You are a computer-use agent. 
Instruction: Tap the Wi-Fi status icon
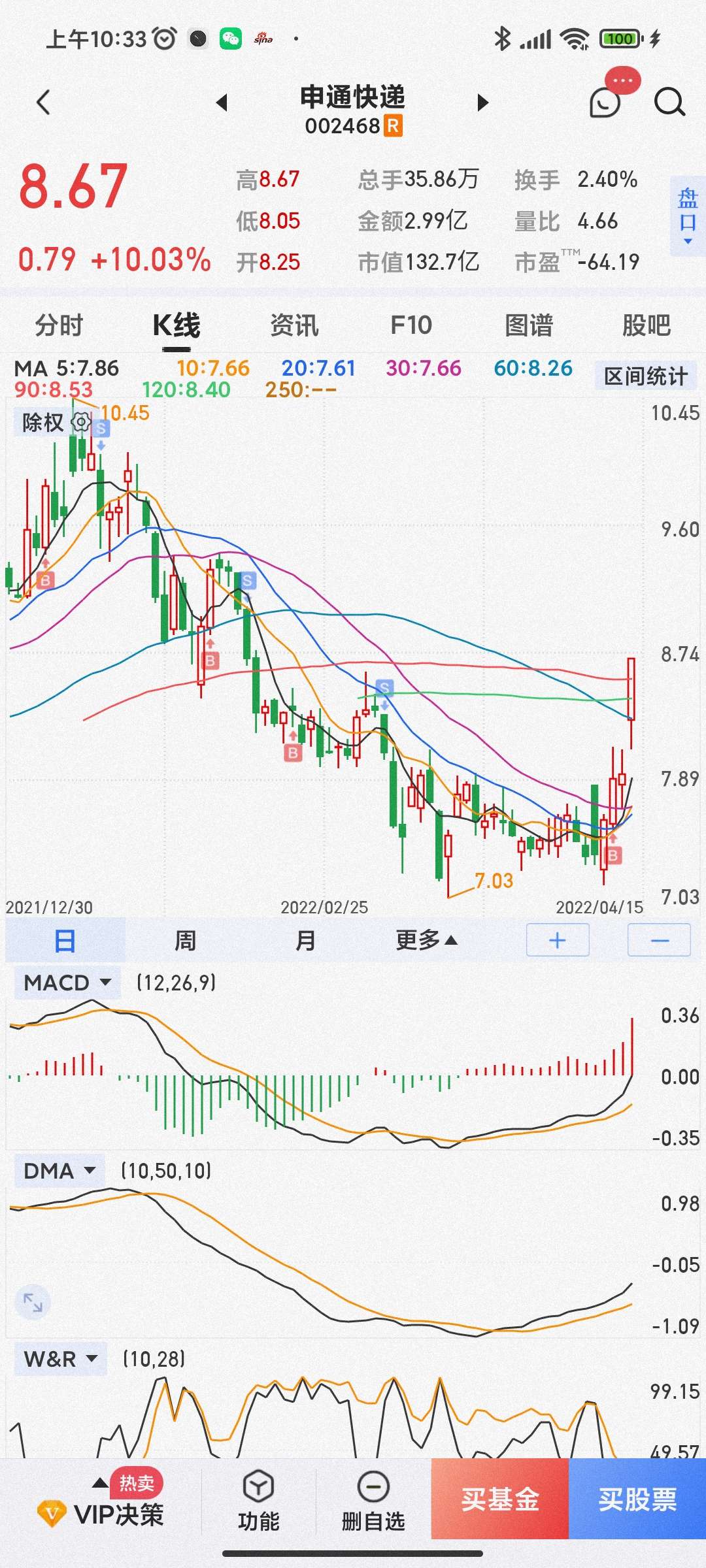click(x=575, y=39)
